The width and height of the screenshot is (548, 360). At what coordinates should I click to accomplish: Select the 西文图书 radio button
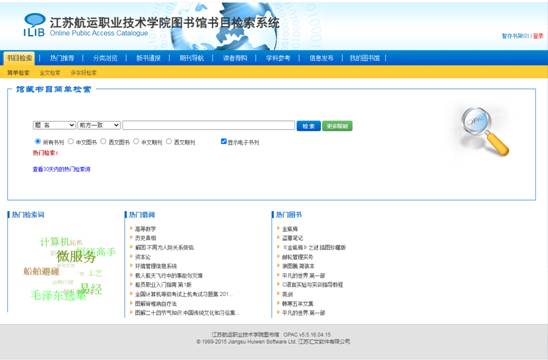click(103, 141)
